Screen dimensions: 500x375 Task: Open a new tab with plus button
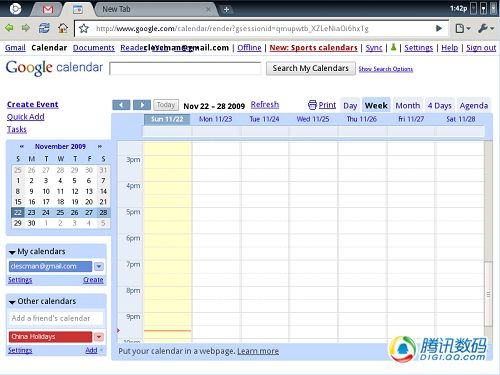(226, 10)
